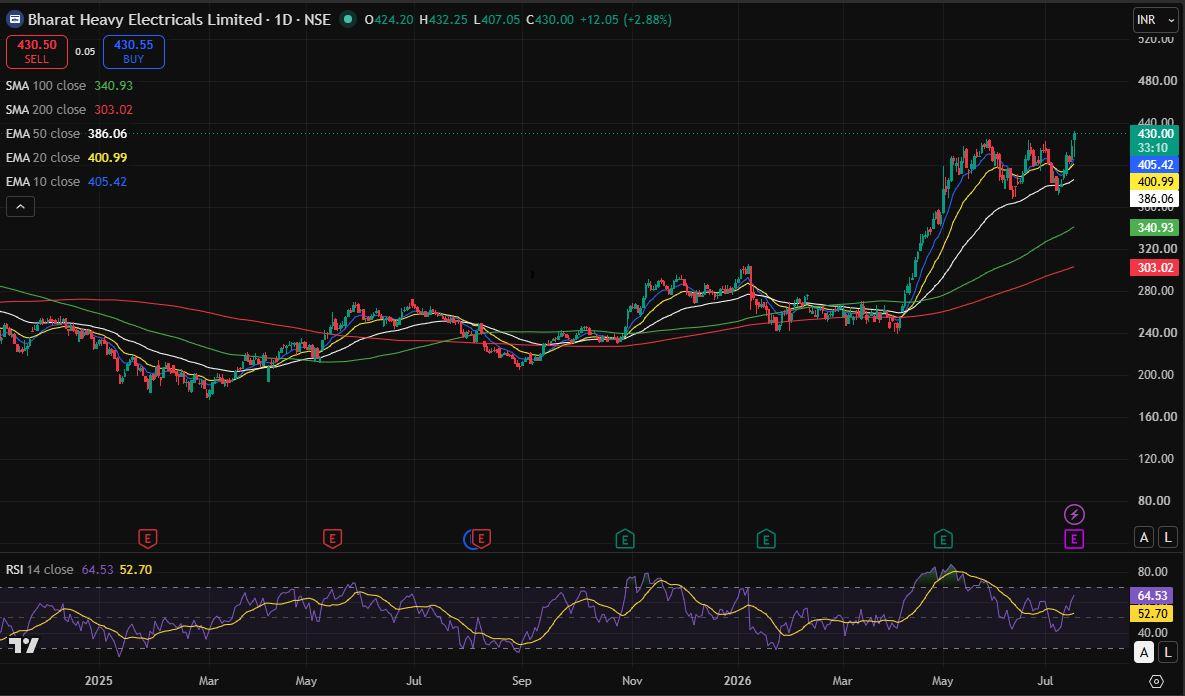Image resolution: width=1185 pixels, height=696 pixels.
Task: Select the EMA 20 close indicator legend
Action: point(67,158)
